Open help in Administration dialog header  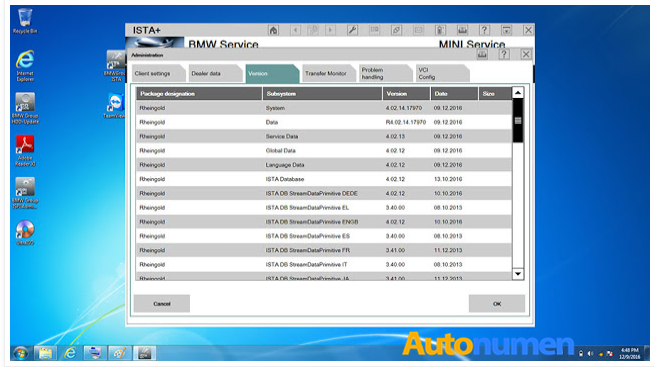point(504,54)
